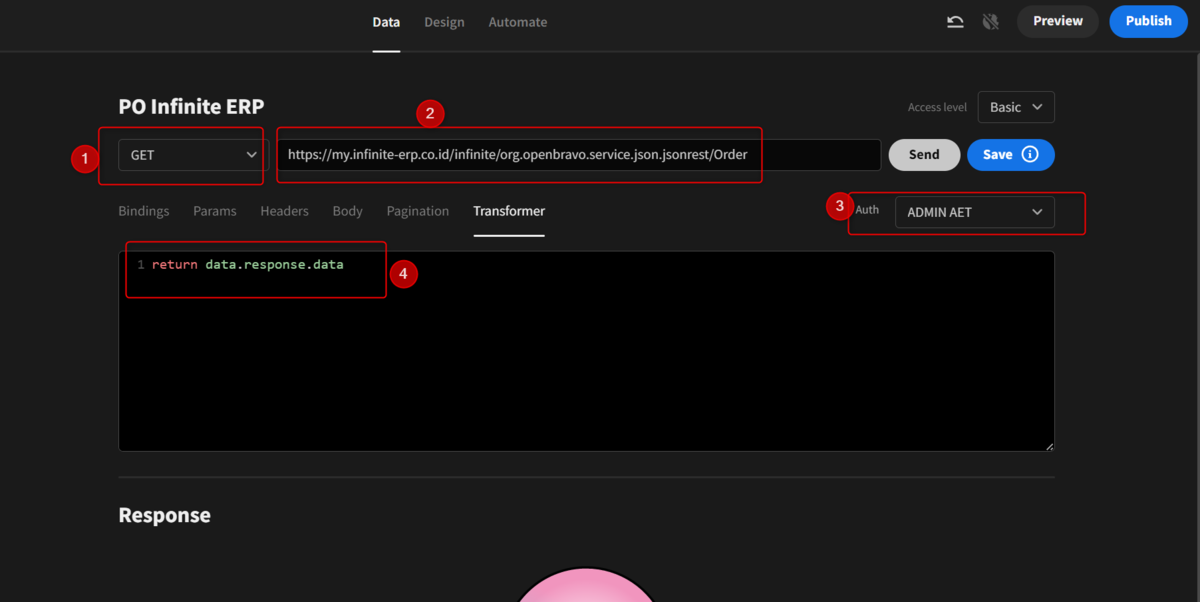Open the Automate tab
1200x602 pixels.
tap(518, 22)
